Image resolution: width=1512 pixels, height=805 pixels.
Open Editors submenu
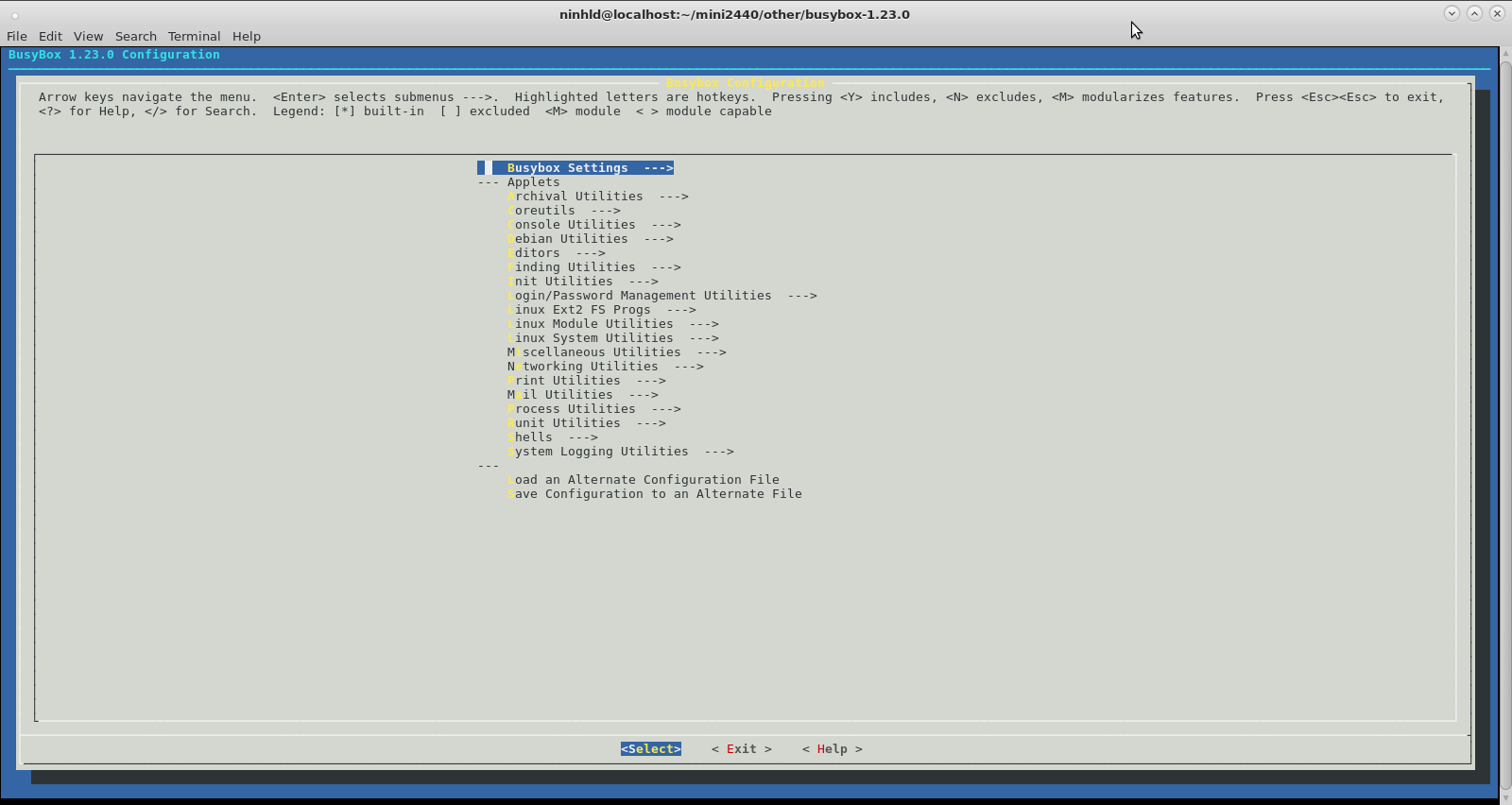[557, 253]
